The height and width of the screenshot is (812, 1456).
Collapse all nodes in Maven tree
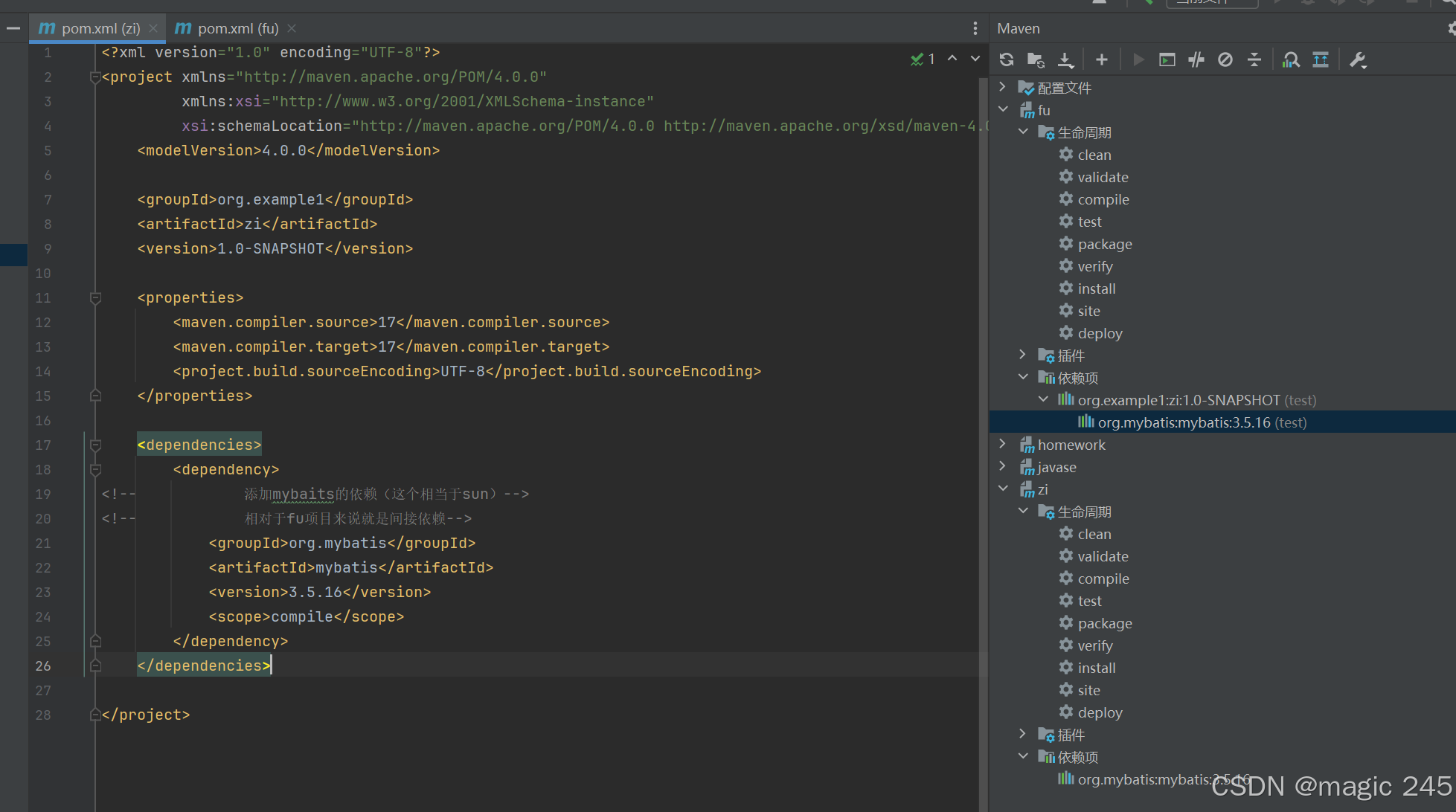tap(1254, 60)
